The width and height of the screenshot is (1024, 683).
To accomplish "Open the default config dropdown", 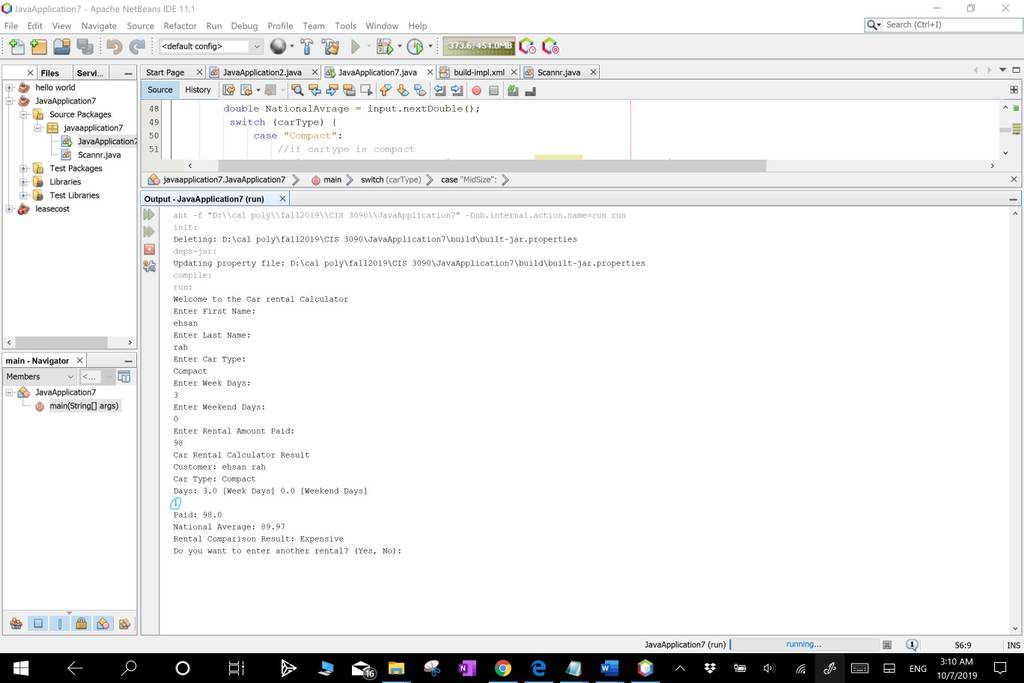I will tap(257, 46).
